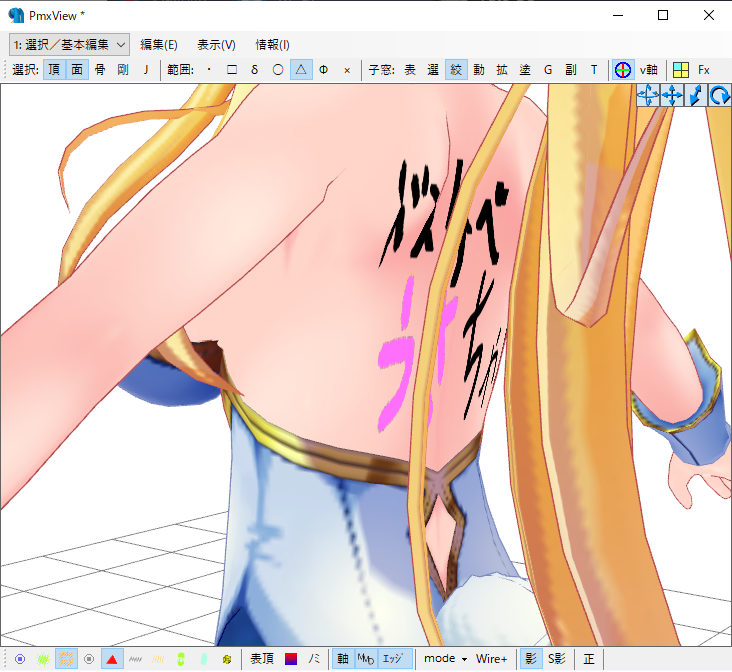The width and height of the screenshot is (732, 672).
Task: Expand the 選択/基本編集 mode dropdown
Action: tap(69, 45)
